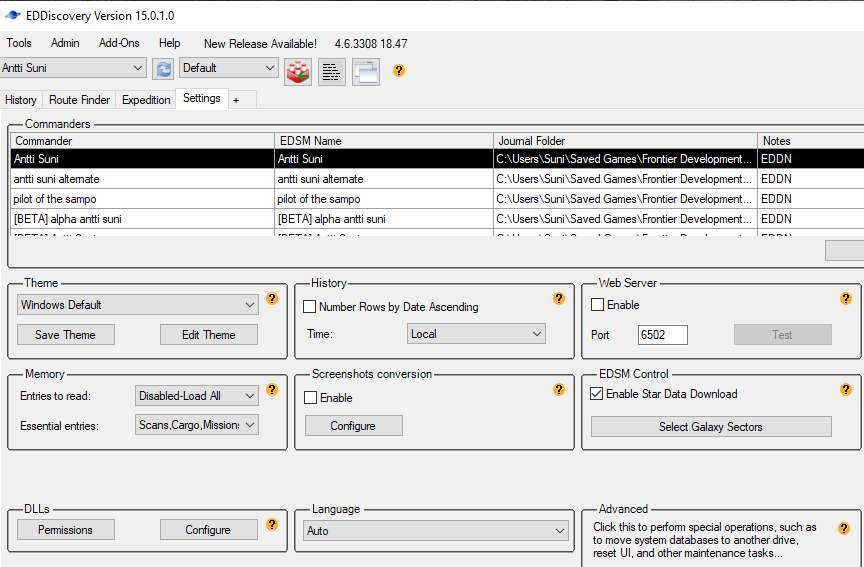
Task: Click the Notes column header
Action: (x=811, y=141)
